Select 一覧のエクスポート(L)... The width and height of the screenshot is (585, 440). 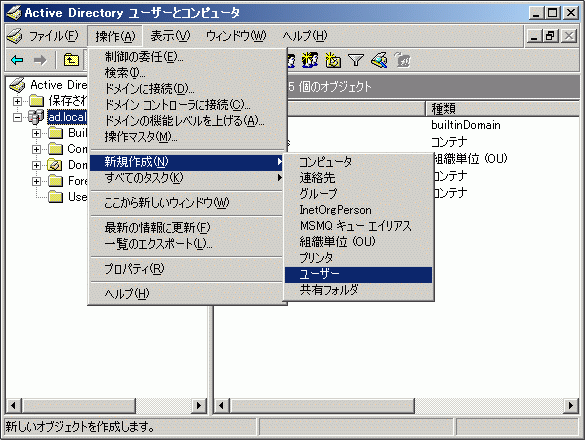click(x=187, y=244)
